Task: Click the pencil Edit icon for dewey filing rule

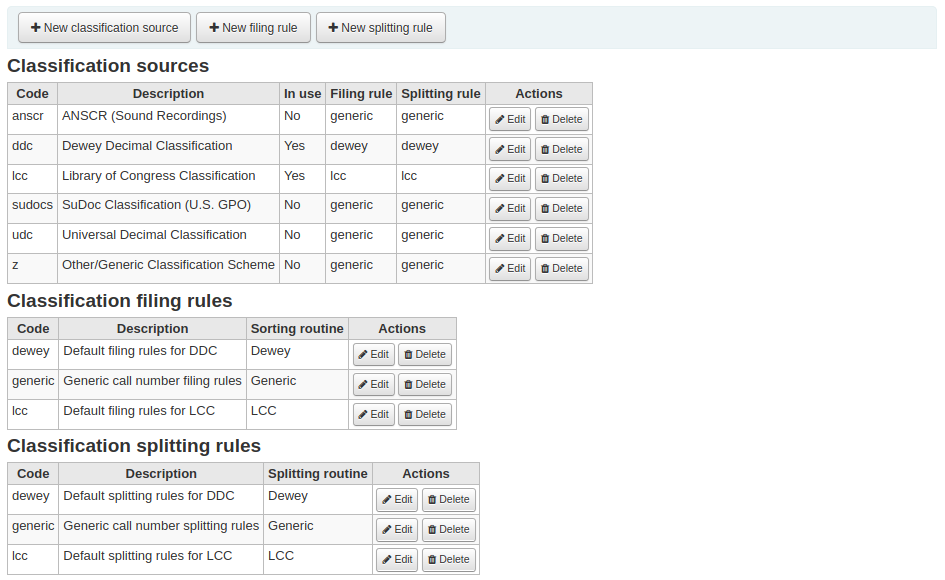Action: click(x=364, y=354)
